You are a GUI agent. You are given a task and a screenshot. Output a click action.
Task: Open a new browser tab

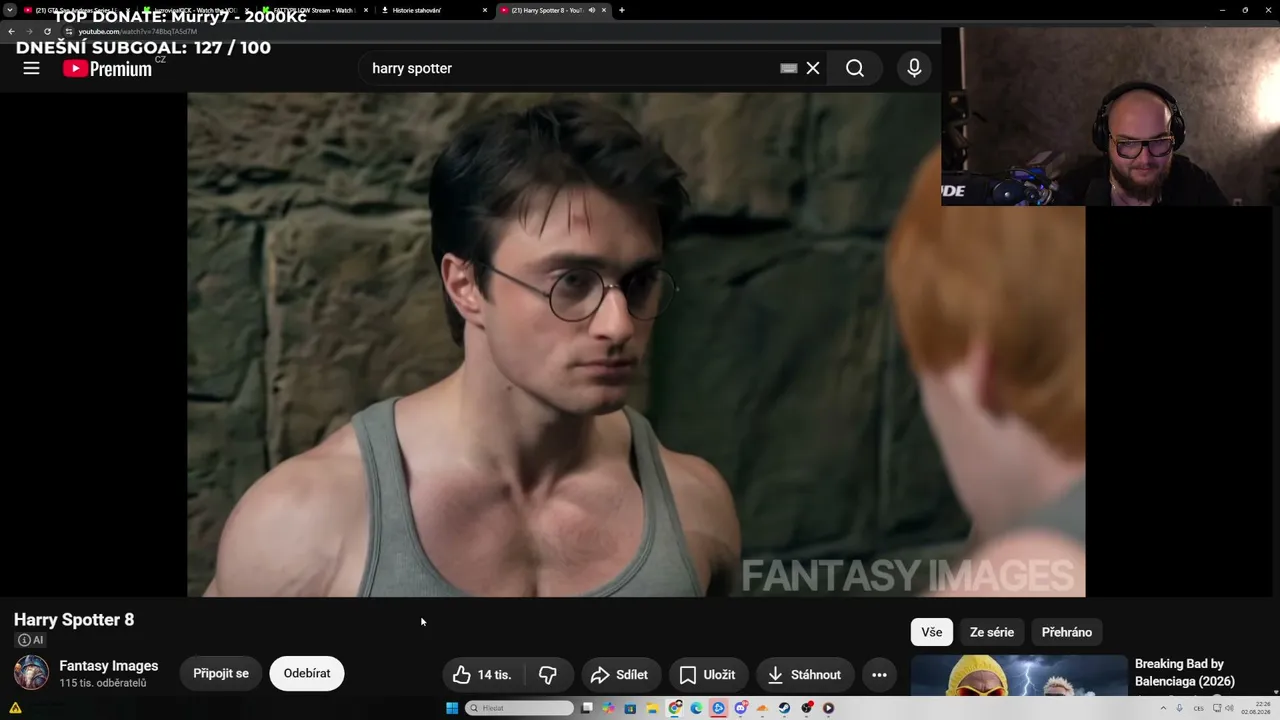622,10
